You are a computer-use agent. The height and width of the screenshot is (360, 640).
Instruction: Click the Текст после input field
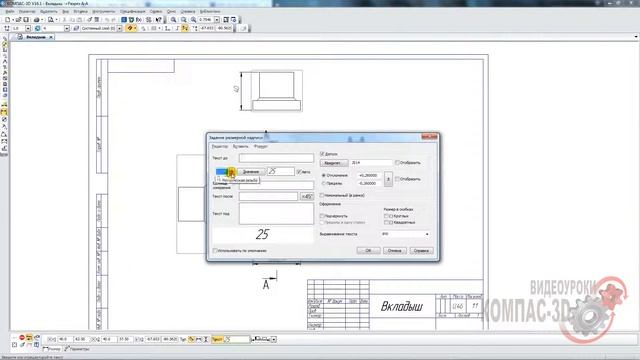coord(269,196)
